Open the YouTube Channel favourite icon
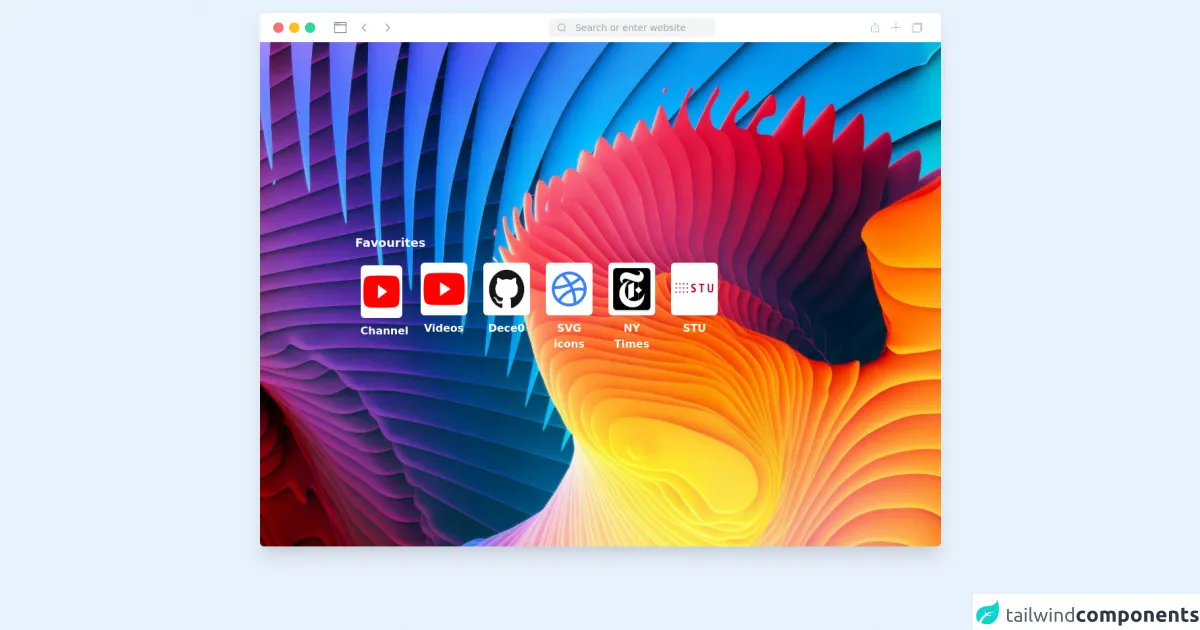The width and height of the screenshot is (1200, 630). click(x=381, y=291)
